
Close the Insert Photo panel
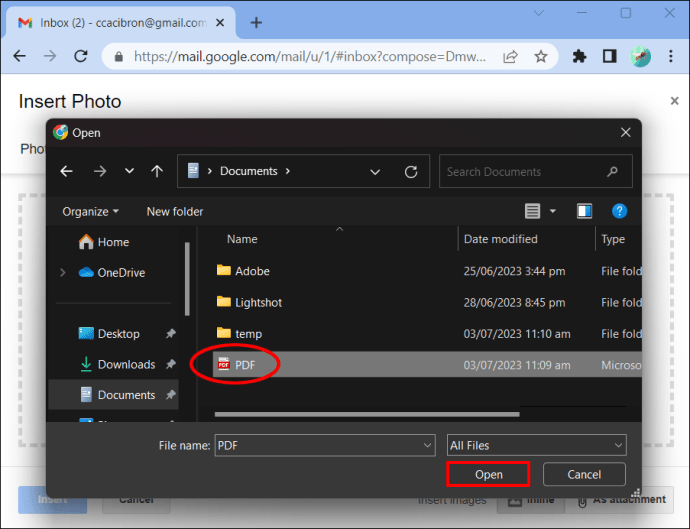pyautogui.click(x=674, y=101)
